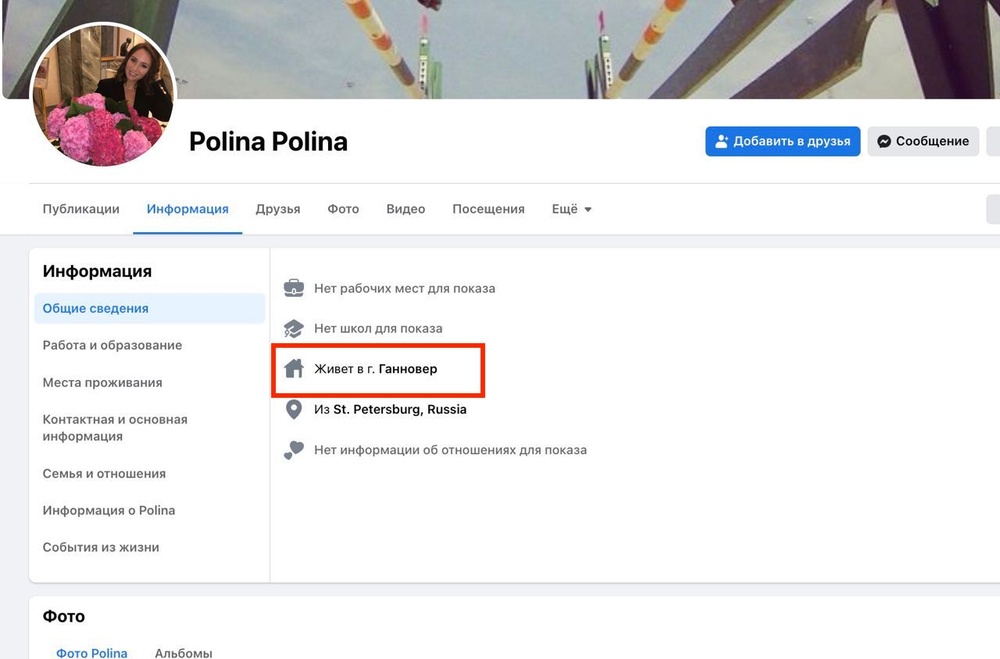Click the briefcase workplace icon
This screenshot has width=1000, height=659.
(x=294, y=288)
